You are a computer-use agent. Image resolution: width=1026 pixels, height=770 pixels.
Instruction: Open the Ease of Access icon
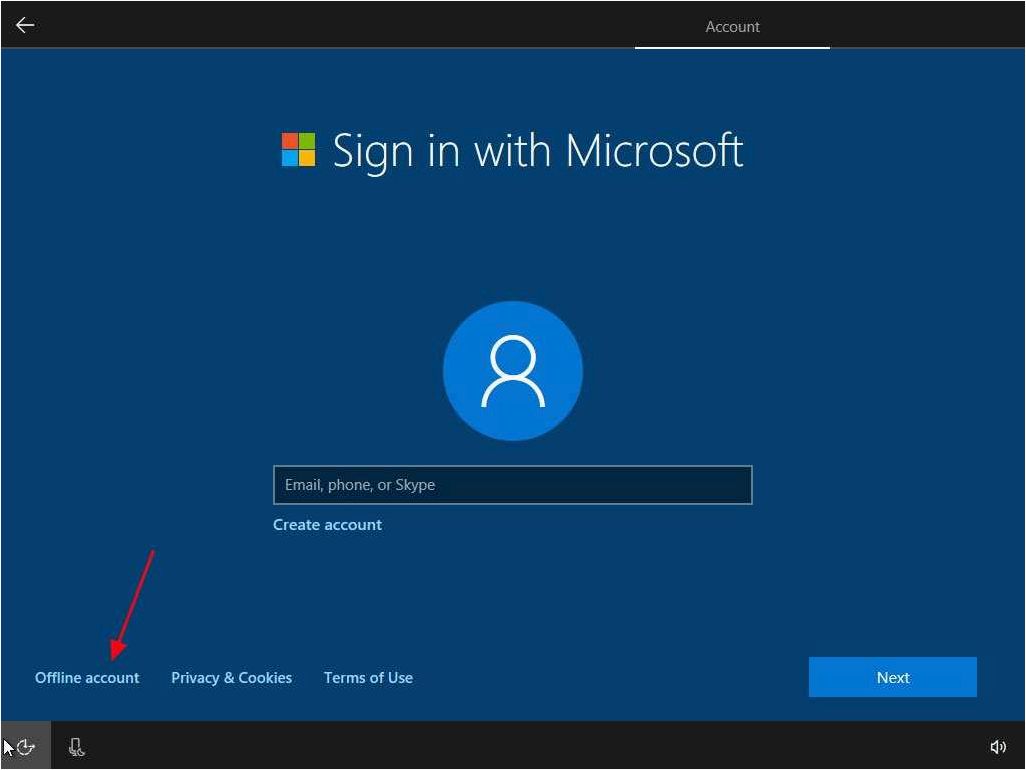(26, 746)
